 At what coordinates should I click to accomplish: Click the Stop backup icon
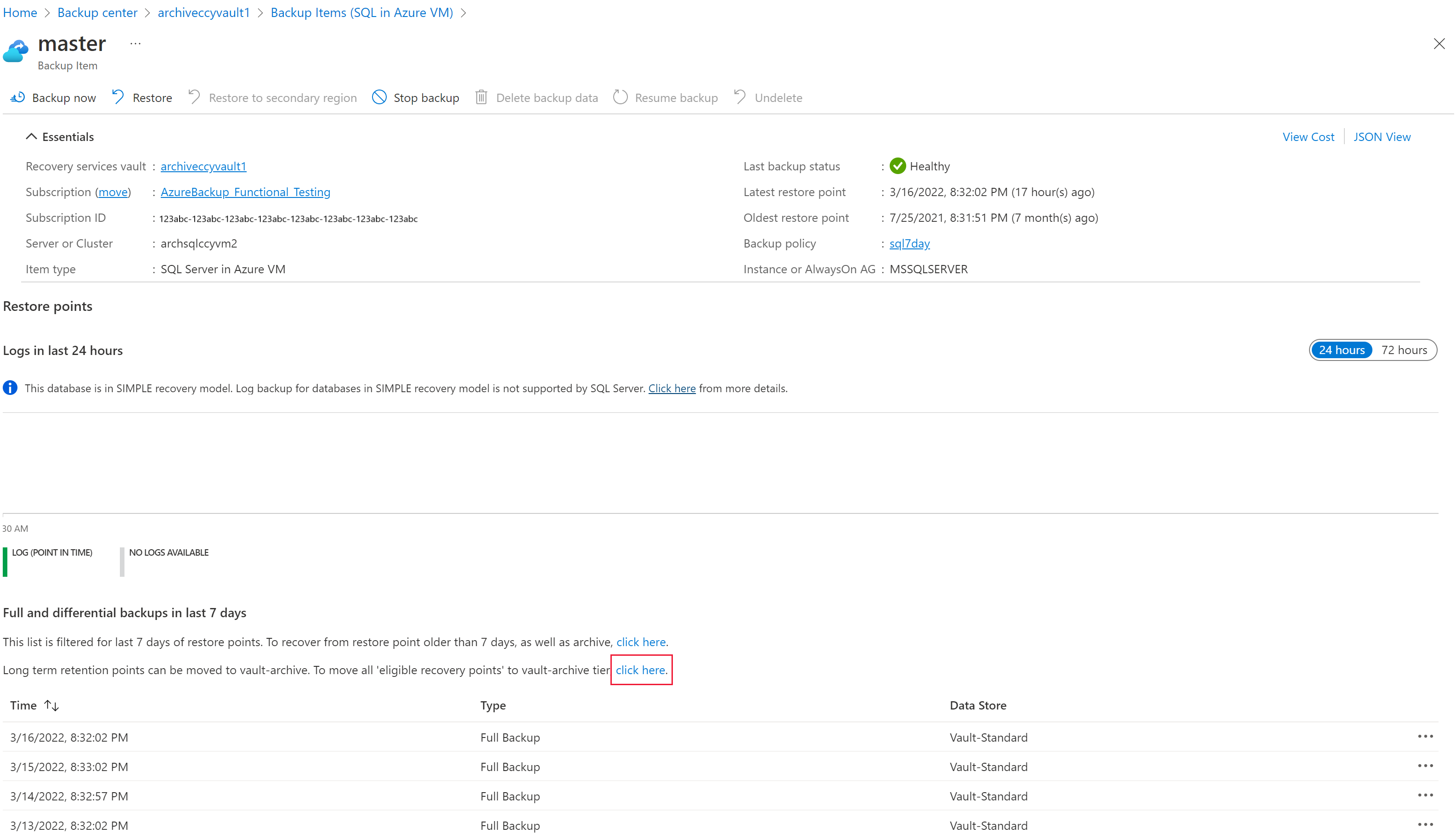click(x=380, y=97)
